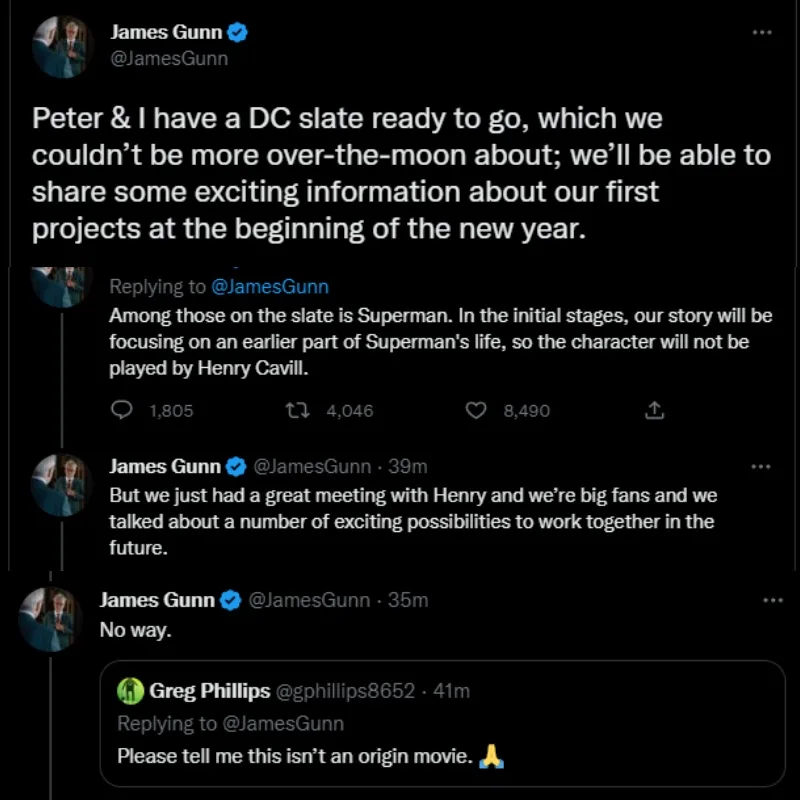This screenshot has height=800, width=800.
Task: Like the Superman tweet with 8,490 likes
Action: tap(477, 410)
